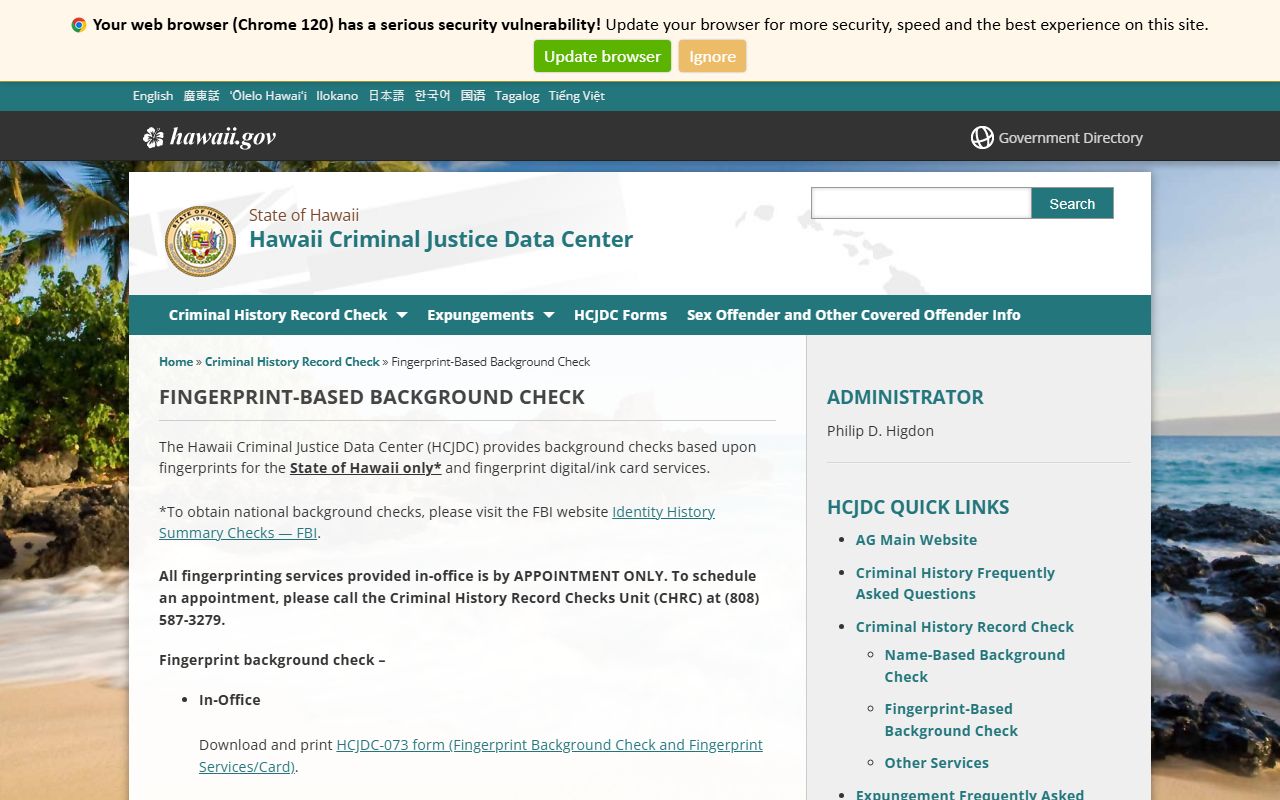Click the underlined State of Hawaii only* text
This screenshot has height=800, width=1280.
366,468
